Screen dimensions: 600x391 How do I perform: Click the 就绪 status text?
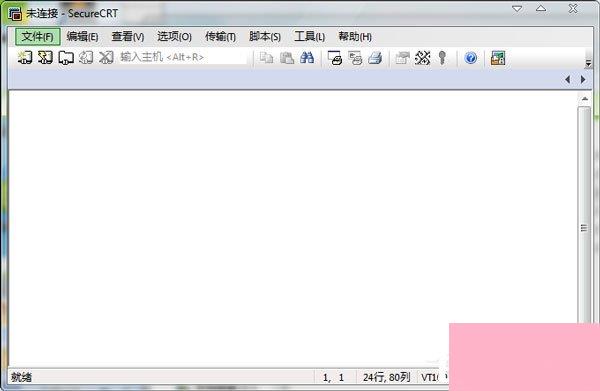tap(21, 377)
